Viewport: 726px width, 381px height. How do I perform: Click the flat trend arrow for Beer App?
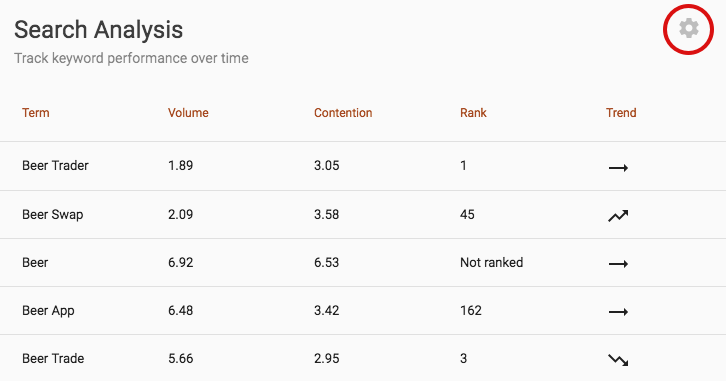(618, 312)
